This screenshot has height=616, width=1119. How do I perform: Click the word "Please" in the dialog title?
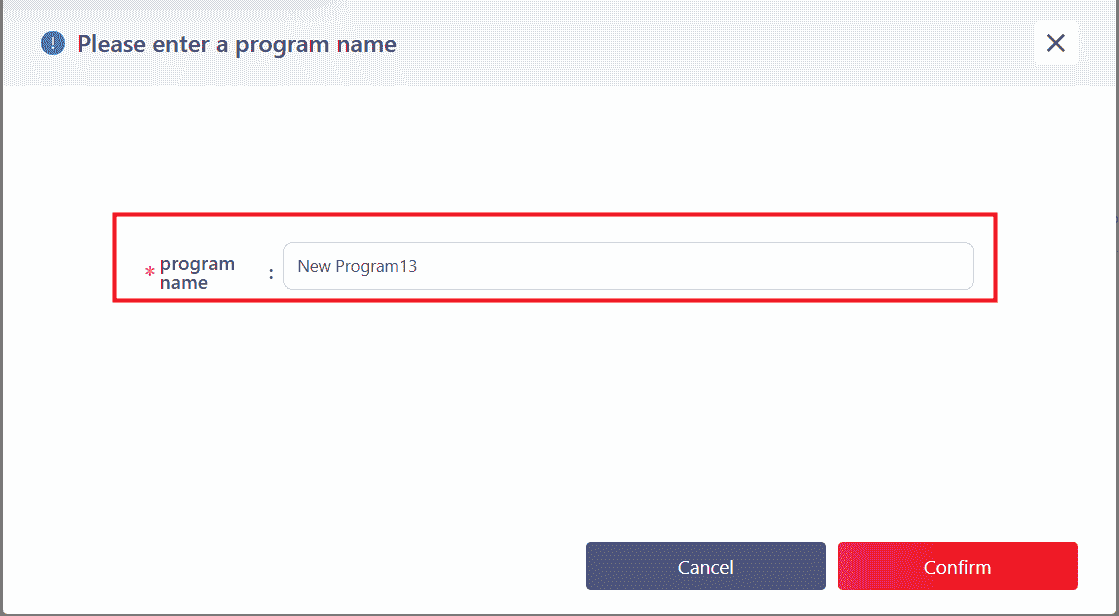[x=108, y=44]
